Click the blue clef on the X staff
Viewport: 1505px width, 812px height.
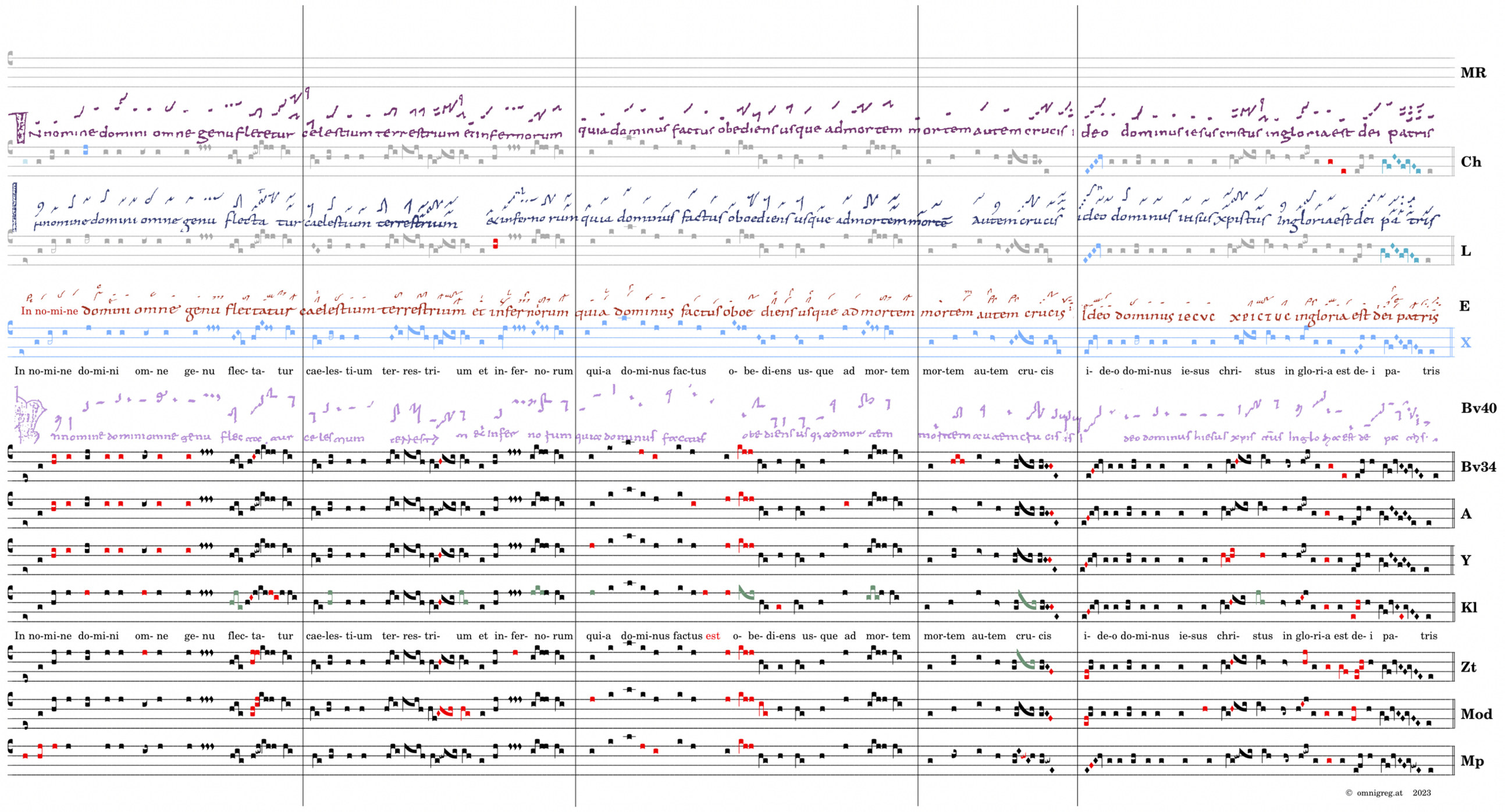tap(10, 329)
